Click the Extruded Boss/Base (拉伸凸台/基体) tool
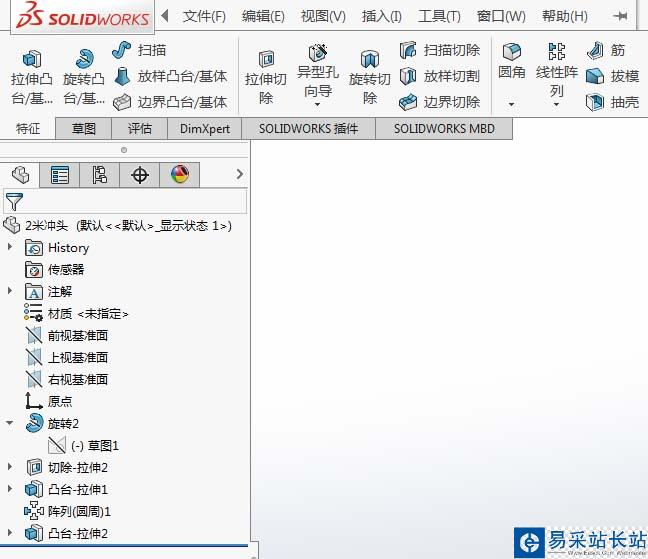Screen dimensions: 648x559 (x=32, y=77)
